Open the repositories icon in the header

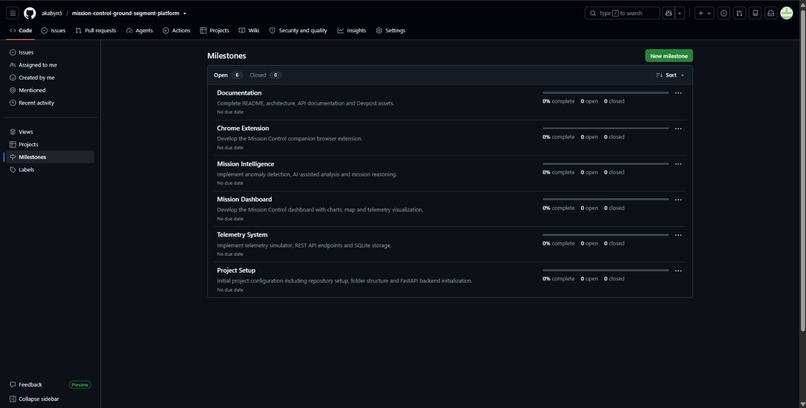(755, 13)
